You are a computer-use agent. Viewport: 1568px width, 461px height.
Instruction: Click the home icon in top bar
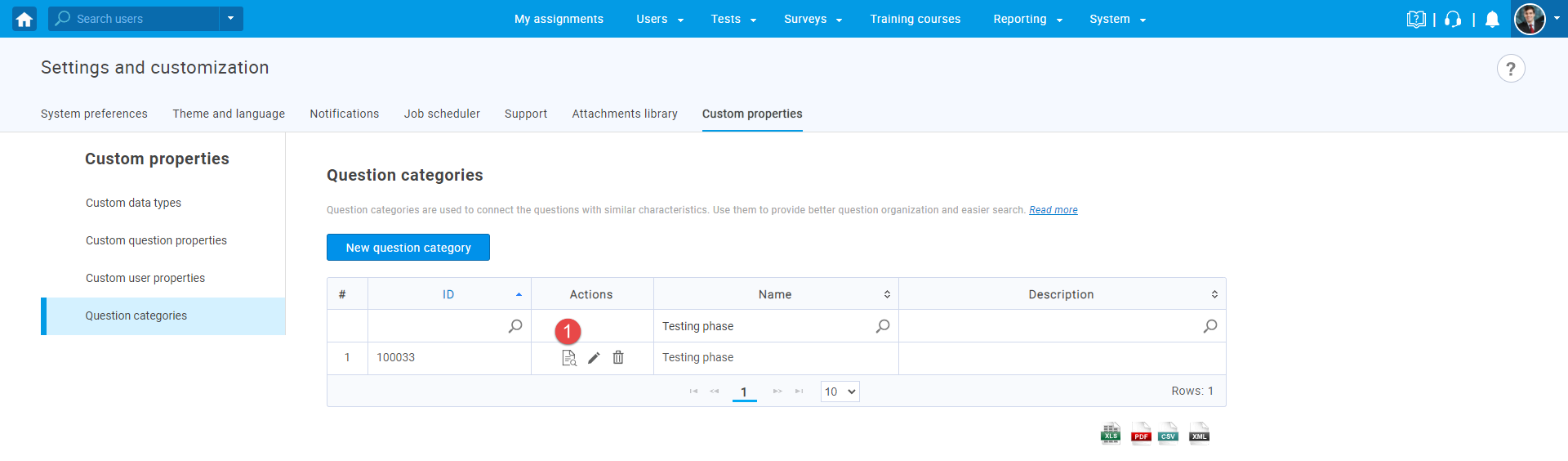coord(24,19)
